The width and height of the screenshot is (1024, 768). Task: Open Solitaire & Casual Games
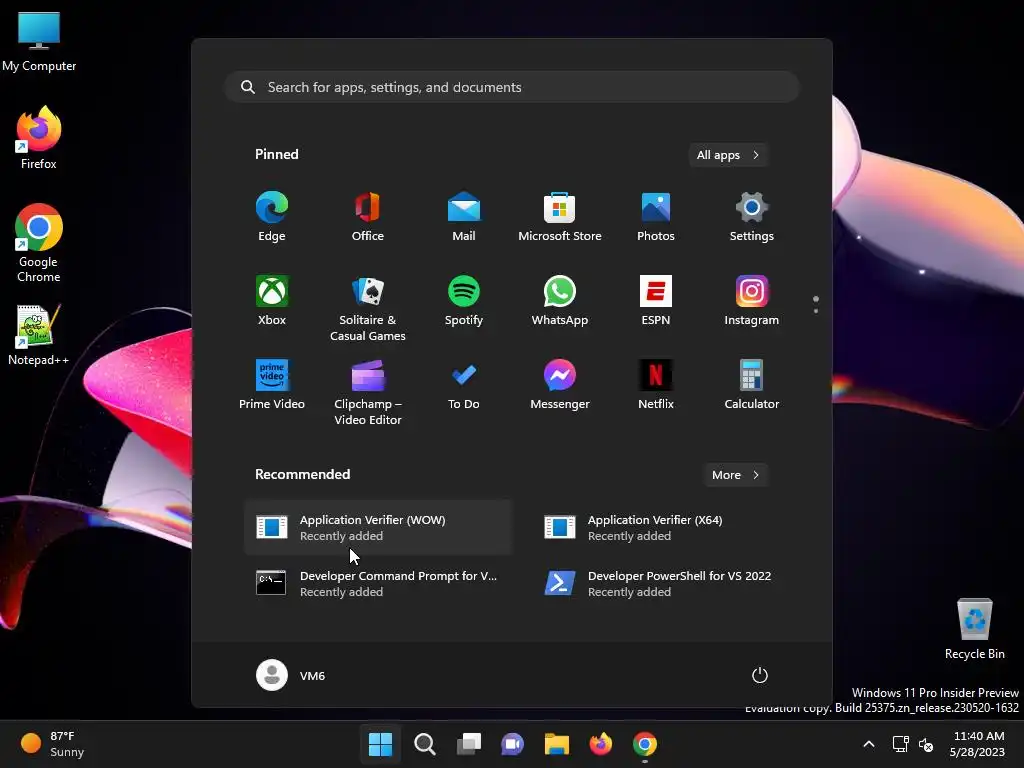[368, 309]
